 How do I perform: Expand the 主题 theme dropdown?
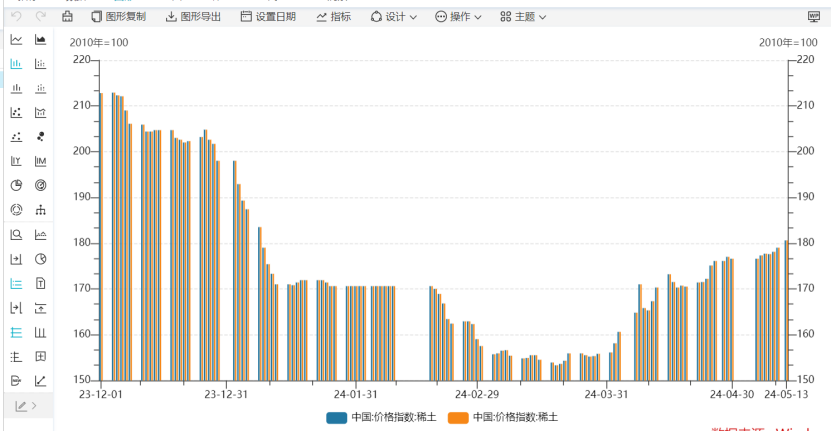tap(523, 17)
